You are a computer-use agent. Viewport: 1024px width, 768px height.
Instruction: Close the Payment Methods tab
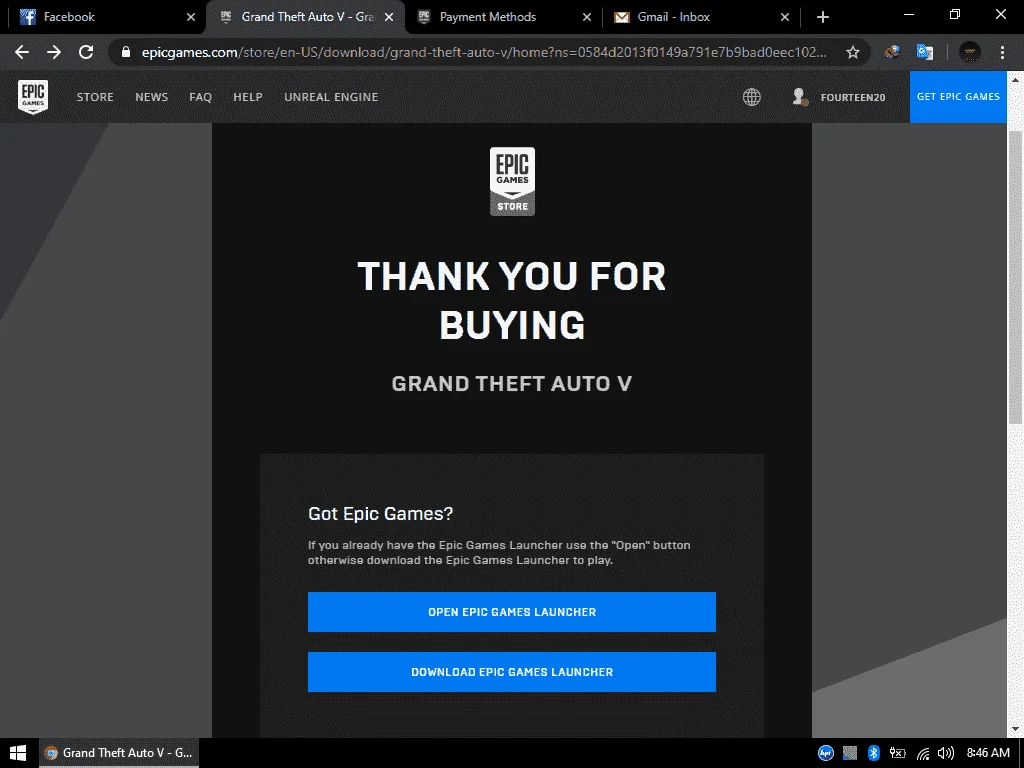pos(586,17)
